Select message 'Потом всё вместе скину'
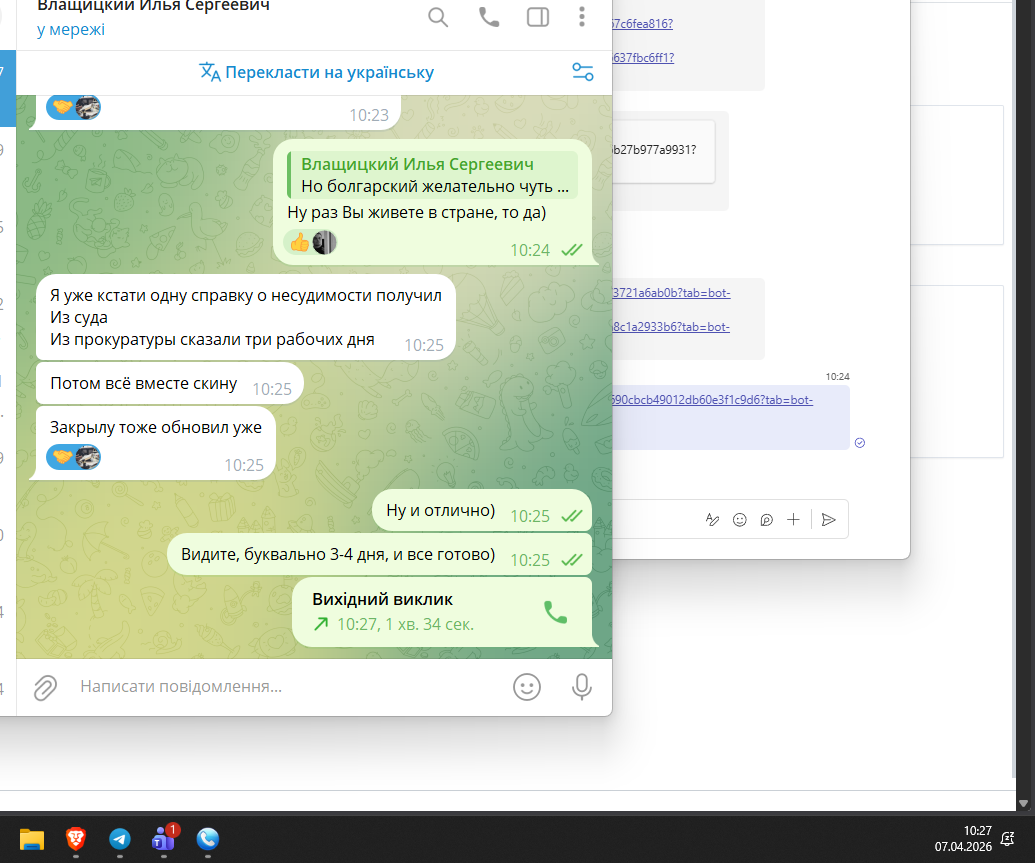1035x863 pixels. pos(170,383)
